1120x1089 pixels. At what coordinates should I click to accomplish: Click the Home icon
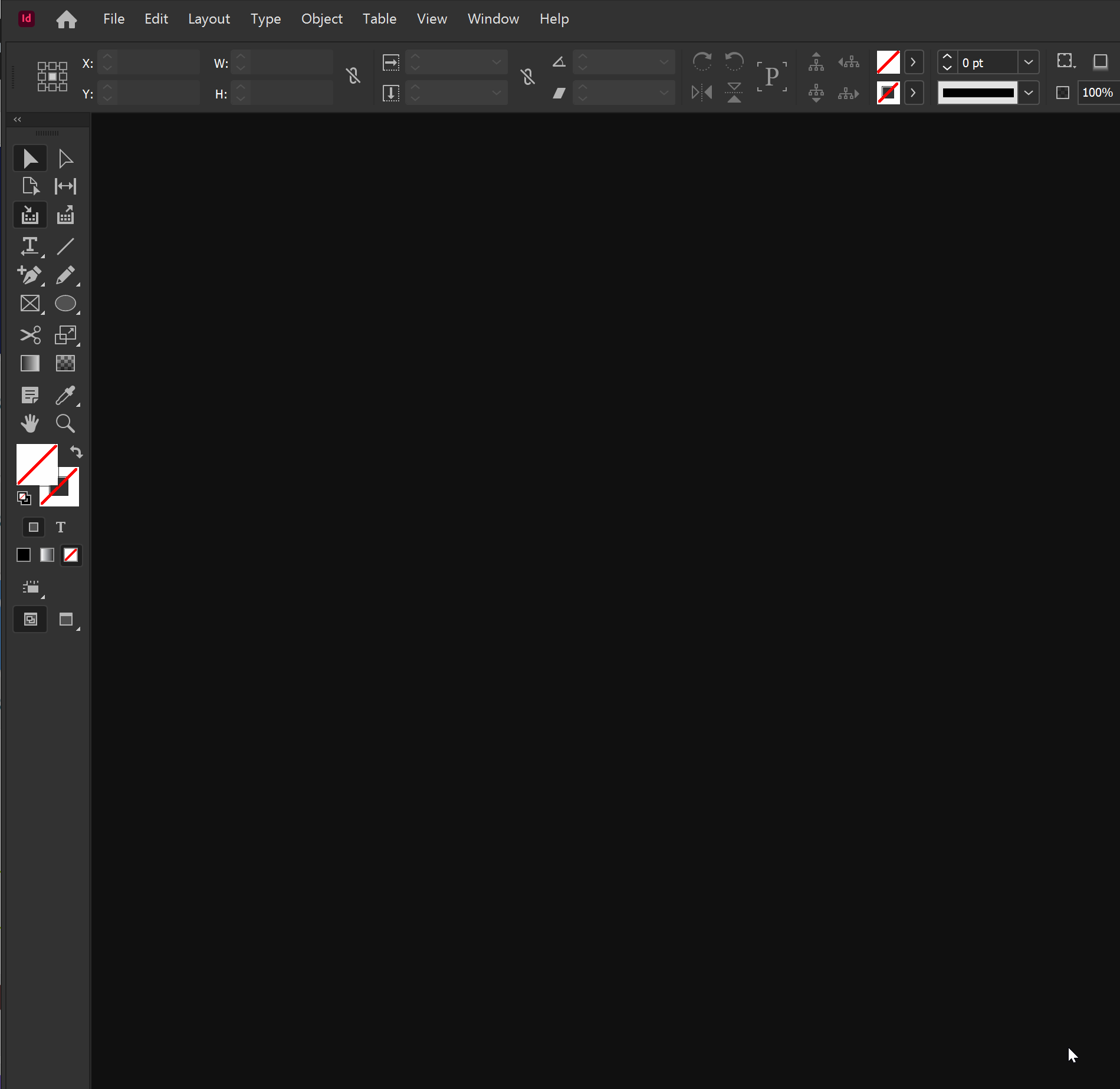tap(67, 19)
